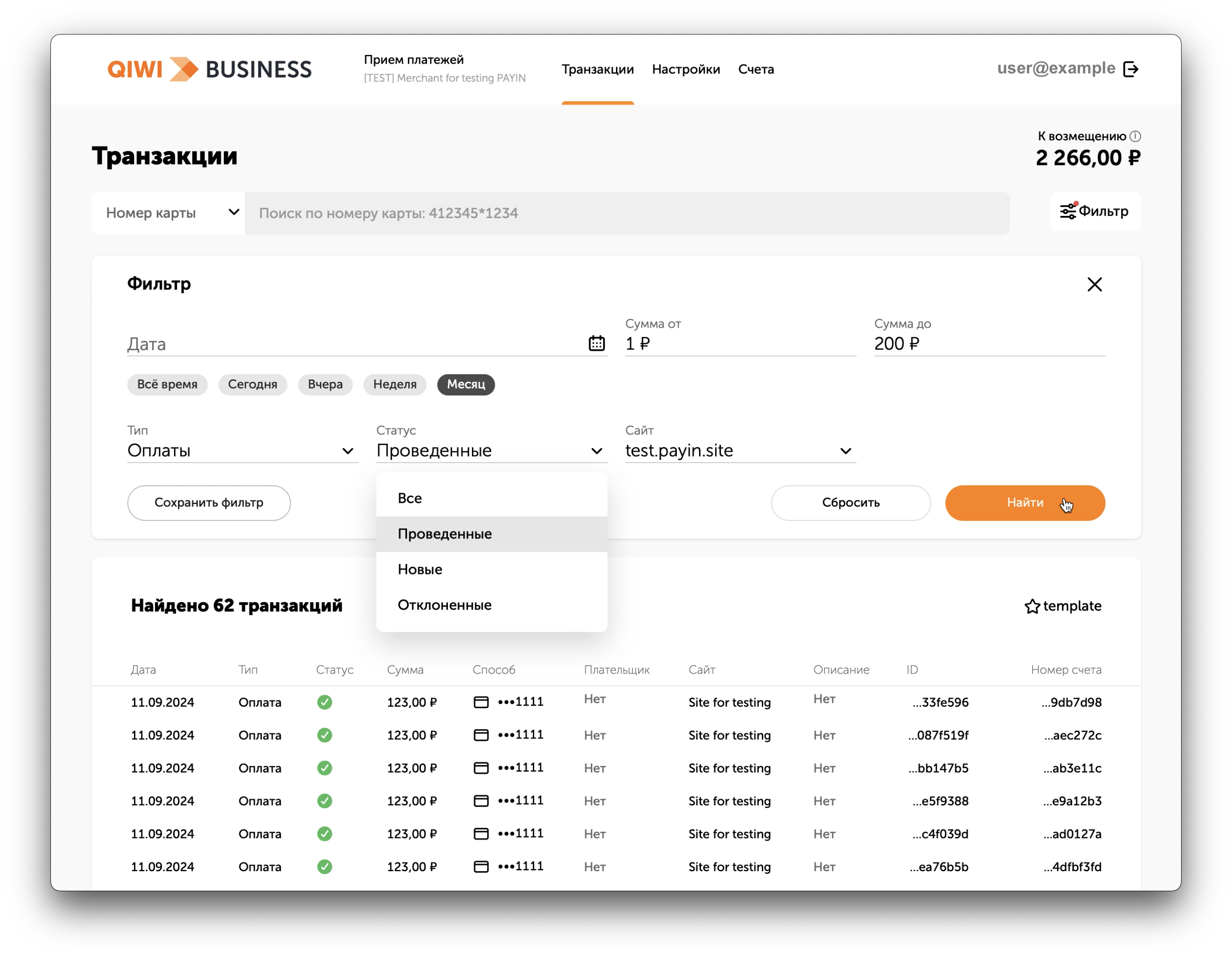1232x958 pixels.
Task: Toggle the Всё время period chip
Action: tap(167, 384)
